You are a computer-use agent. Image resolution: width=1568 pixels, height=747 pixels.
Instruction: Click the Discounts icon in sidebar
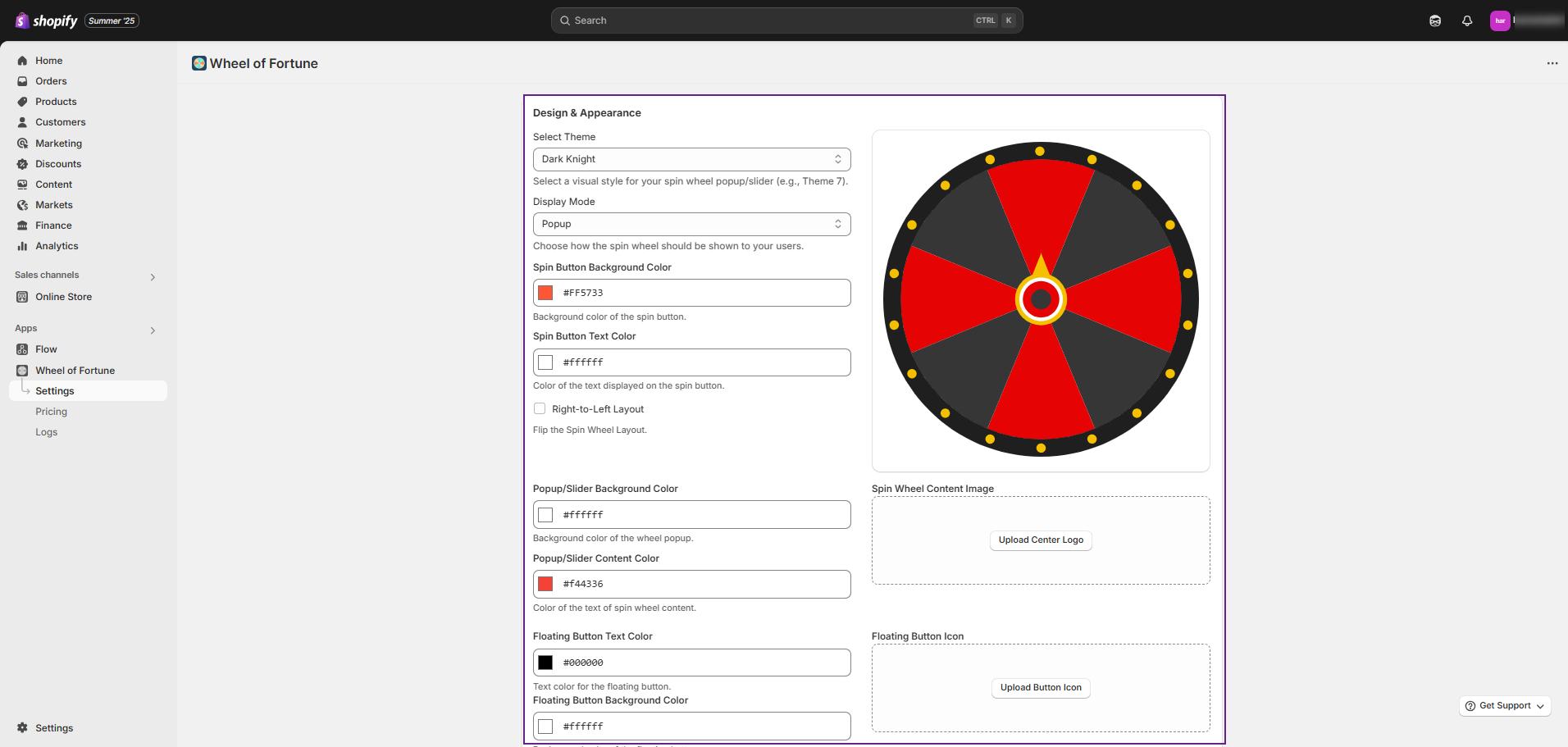click(x=22, y=164)
